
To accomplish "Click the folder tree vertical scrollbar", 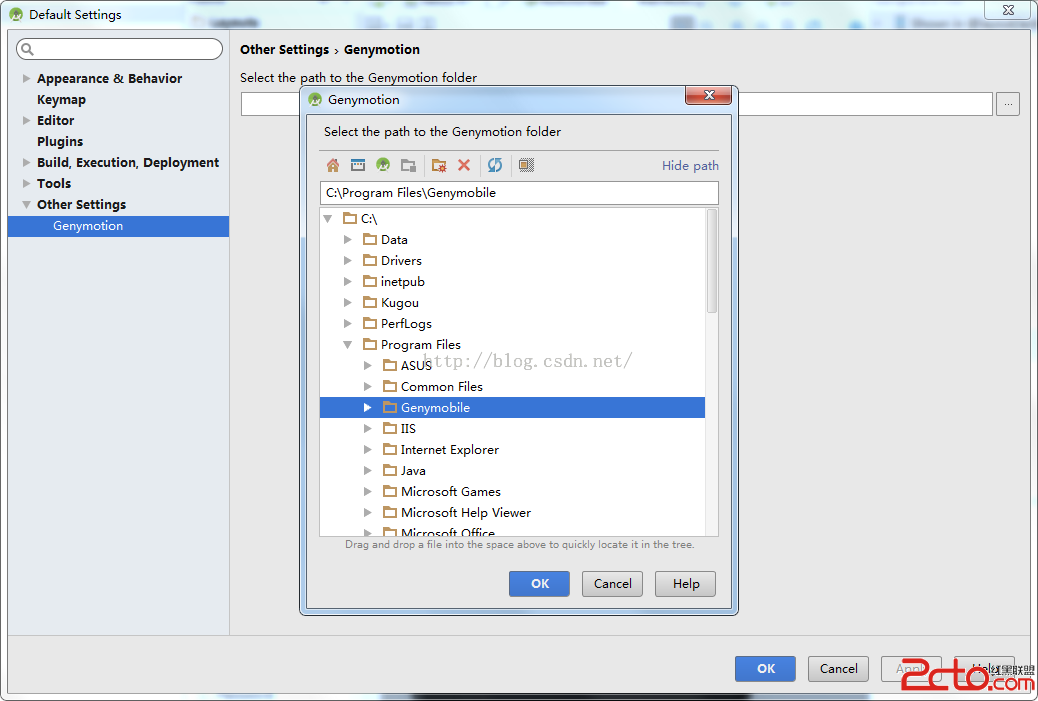I will [x=712, y=262].
